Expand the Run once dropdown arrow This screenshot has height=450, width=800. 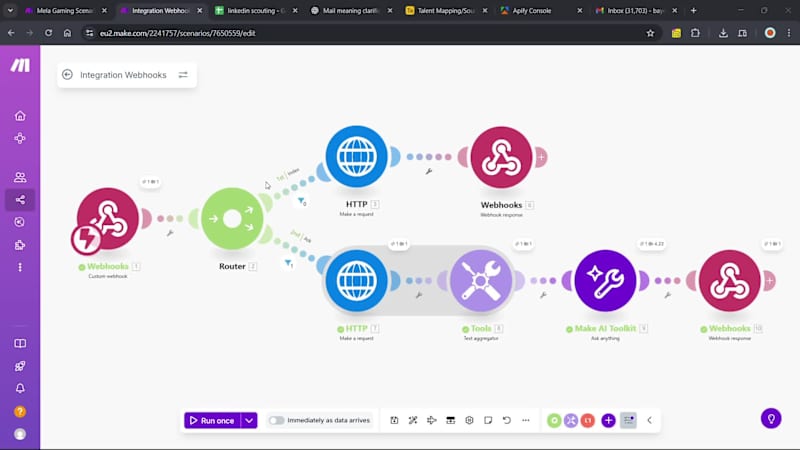[249, 420]
